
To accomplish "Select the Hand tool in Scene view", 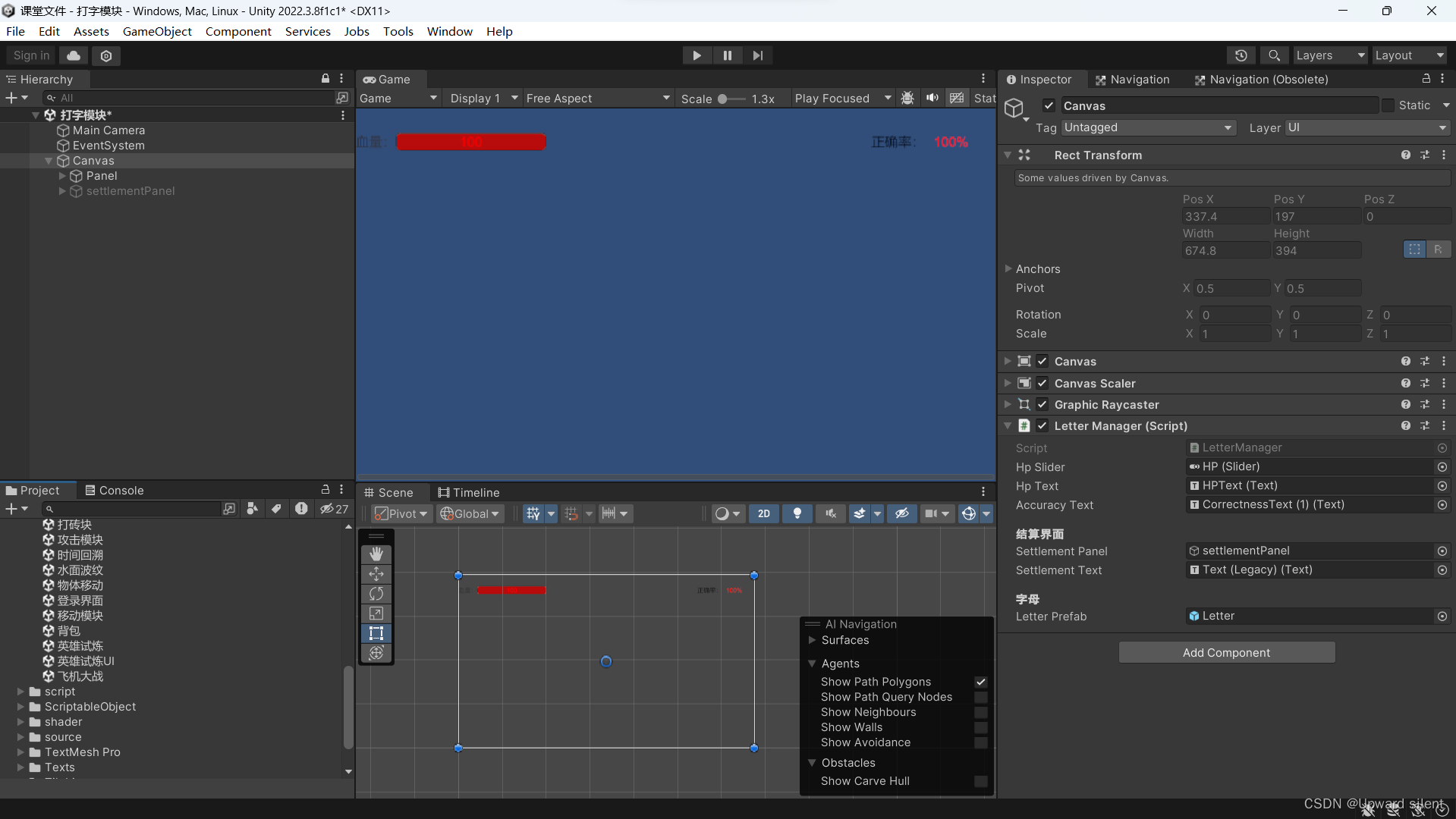I will click(x=376, y=554).
